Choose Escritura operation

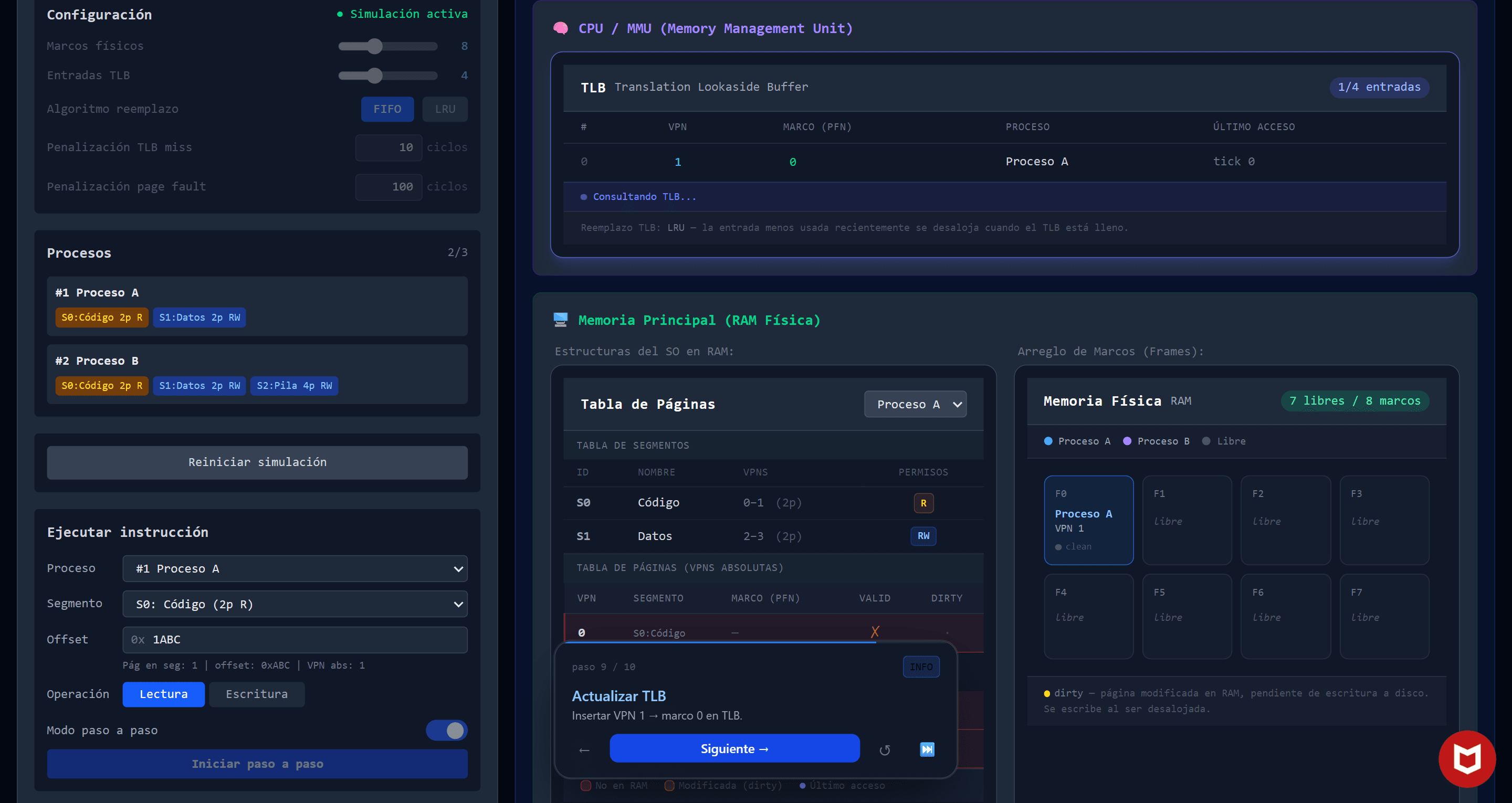point(257,694)
